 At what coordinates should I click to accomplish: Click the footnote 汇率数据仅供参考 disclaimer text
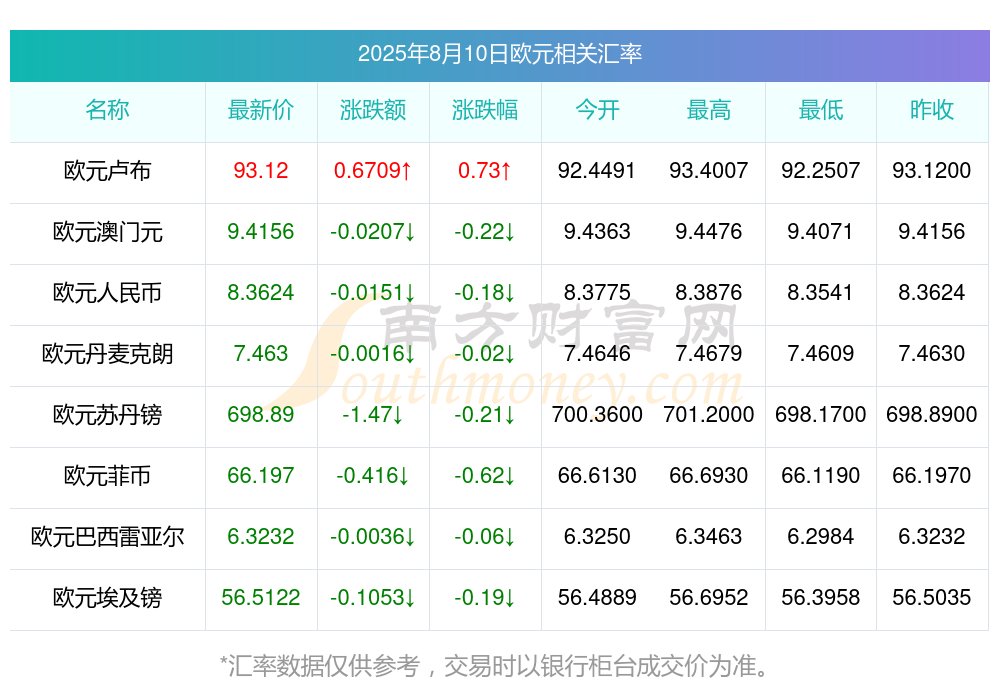pos(494,666)
